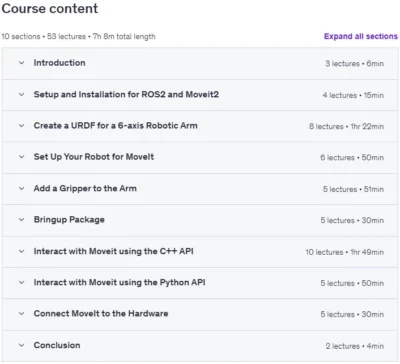400x364 pixels.
Task: Select Setup and Installation for ROS2 title
Action: (x=126, y=94)
